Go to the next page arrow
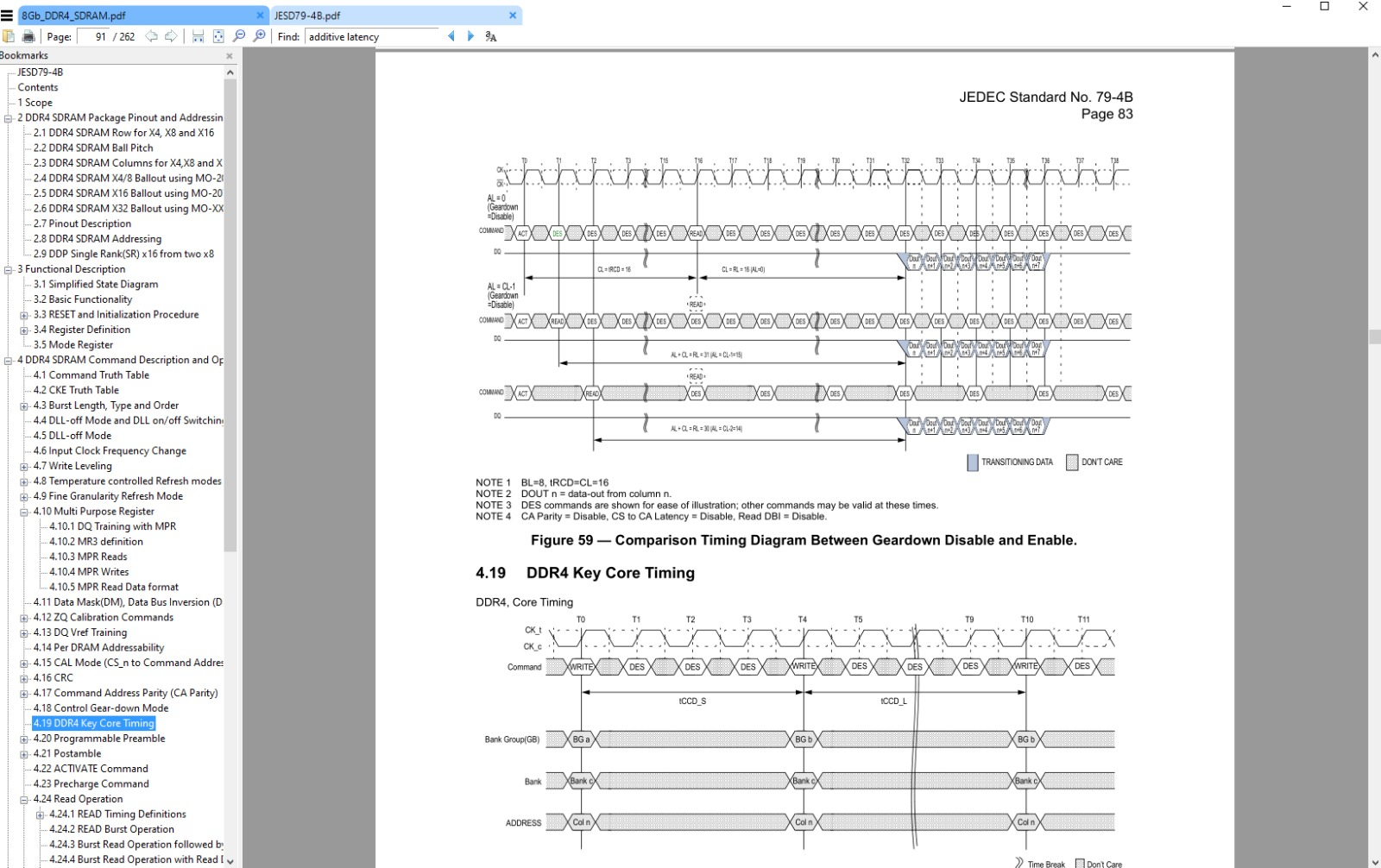Screen dimensions: 1381x868 coord(171,36)
